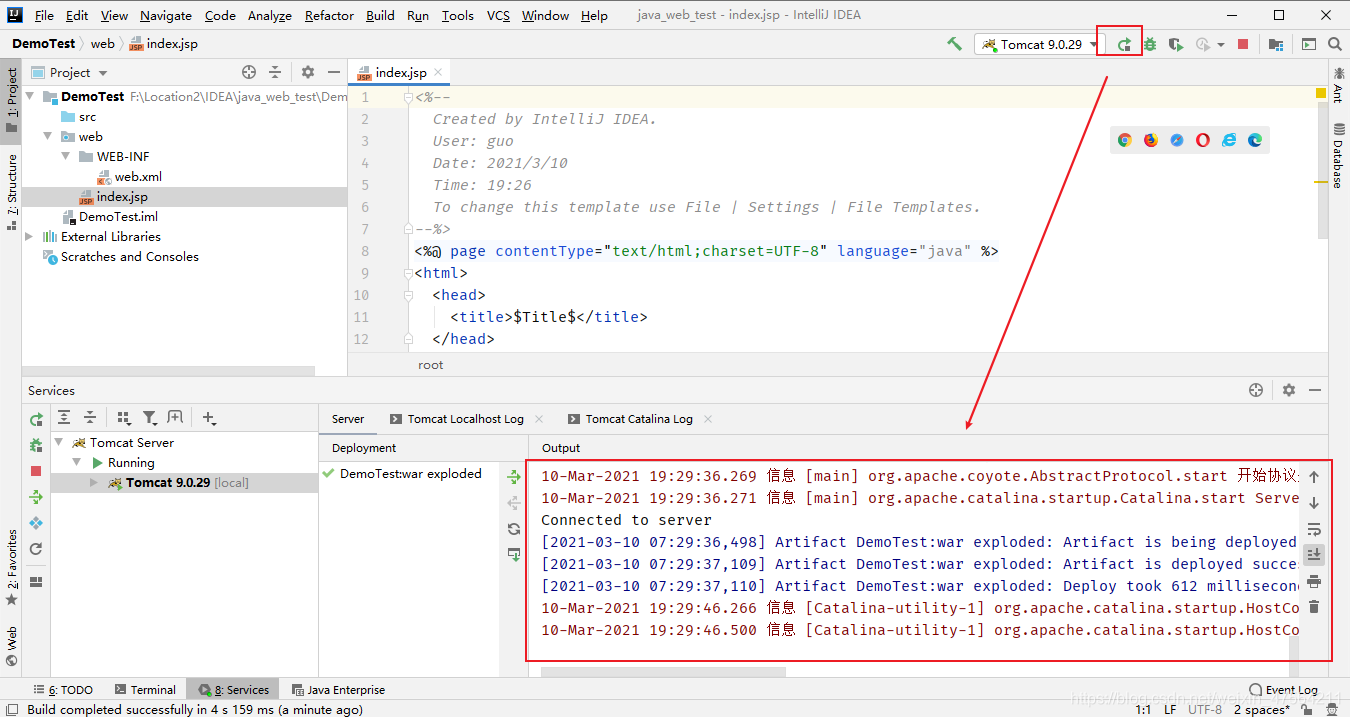Click the Run Anything icon in the toolbar
Image resolution: width=1350 pixels, height=717 pixels.
1308,44
